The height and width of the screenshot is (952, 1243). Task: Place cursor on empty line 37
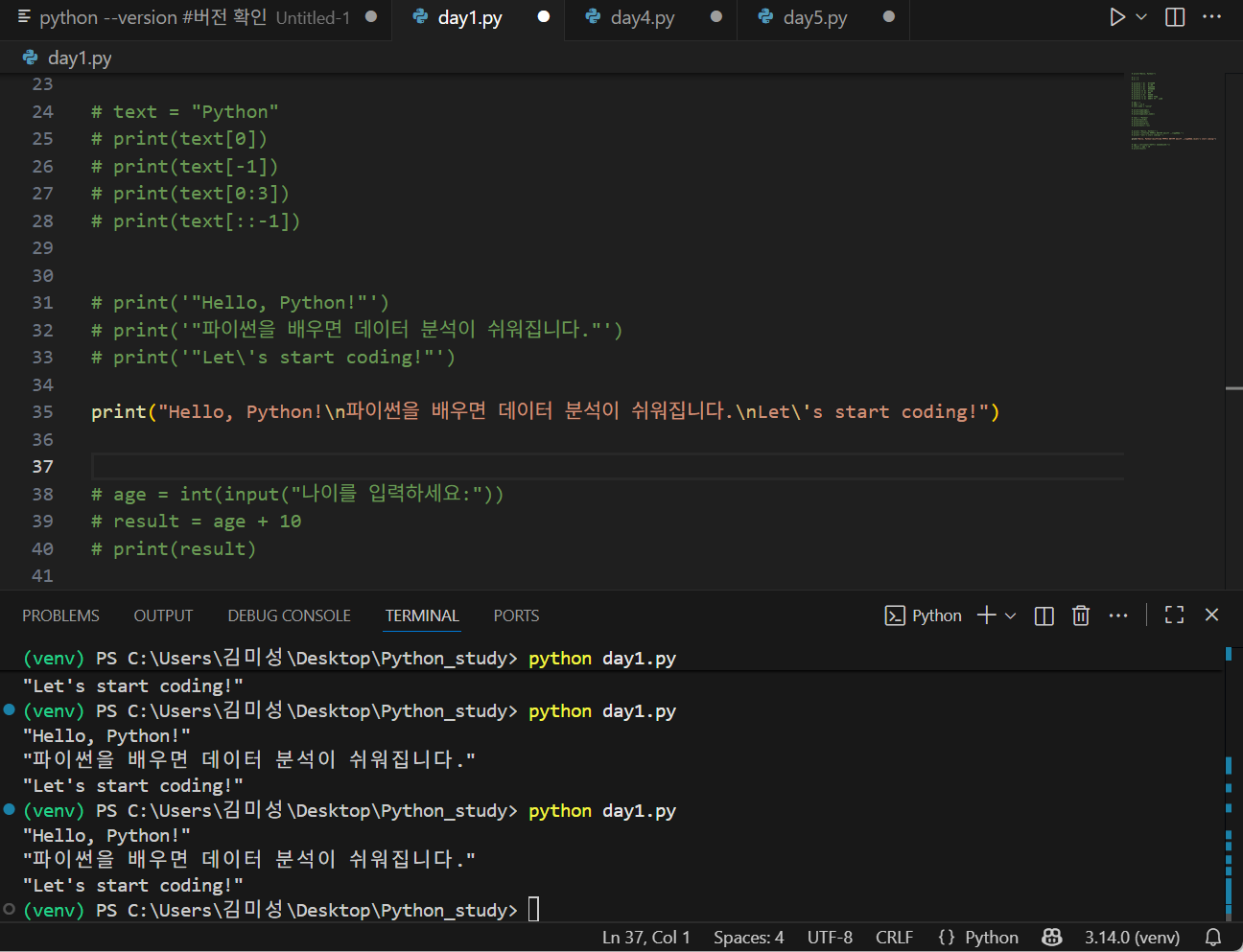(x=607, y=467)
